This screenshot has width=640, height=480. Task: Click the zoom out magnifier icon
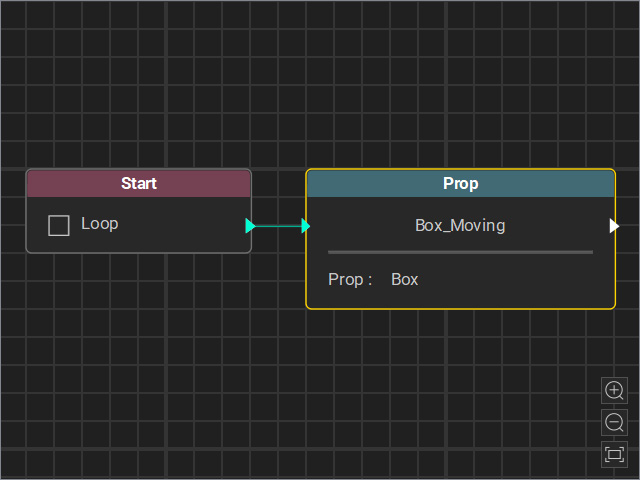pyautogui.click(x=614, y=422)
